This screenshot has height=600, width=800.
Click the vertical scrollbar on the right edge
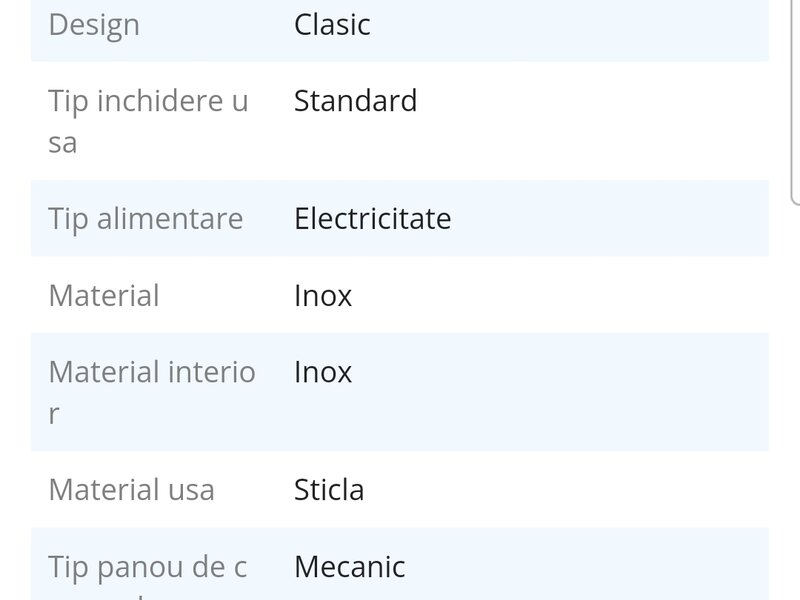pyautogui.click(x=795, y=100)
